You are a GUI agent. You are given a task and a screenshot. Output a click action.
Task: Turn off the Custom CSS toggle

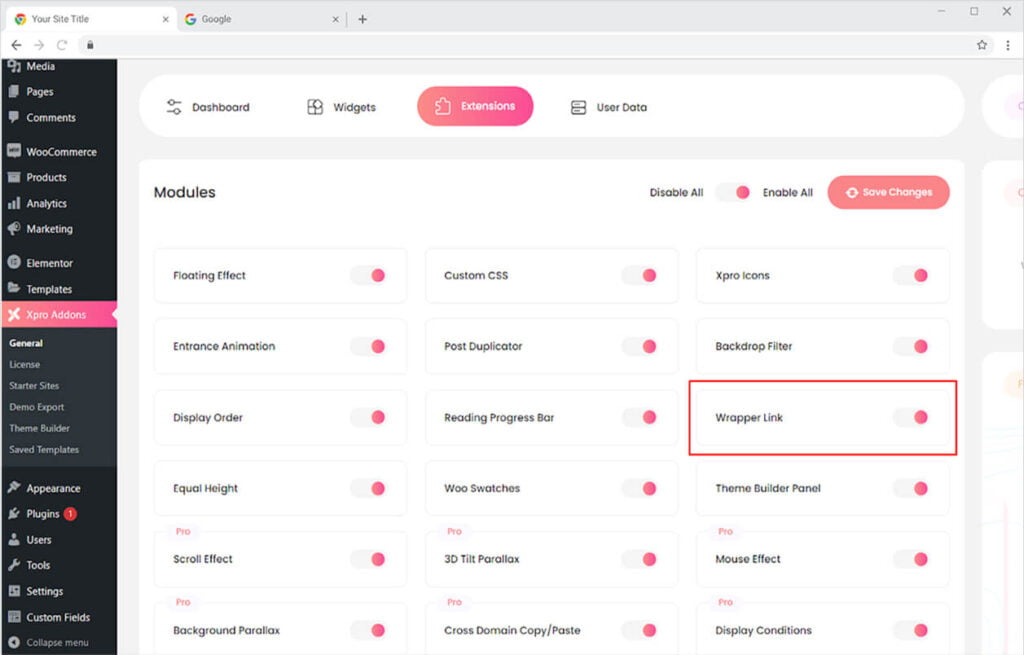[640, 275]
